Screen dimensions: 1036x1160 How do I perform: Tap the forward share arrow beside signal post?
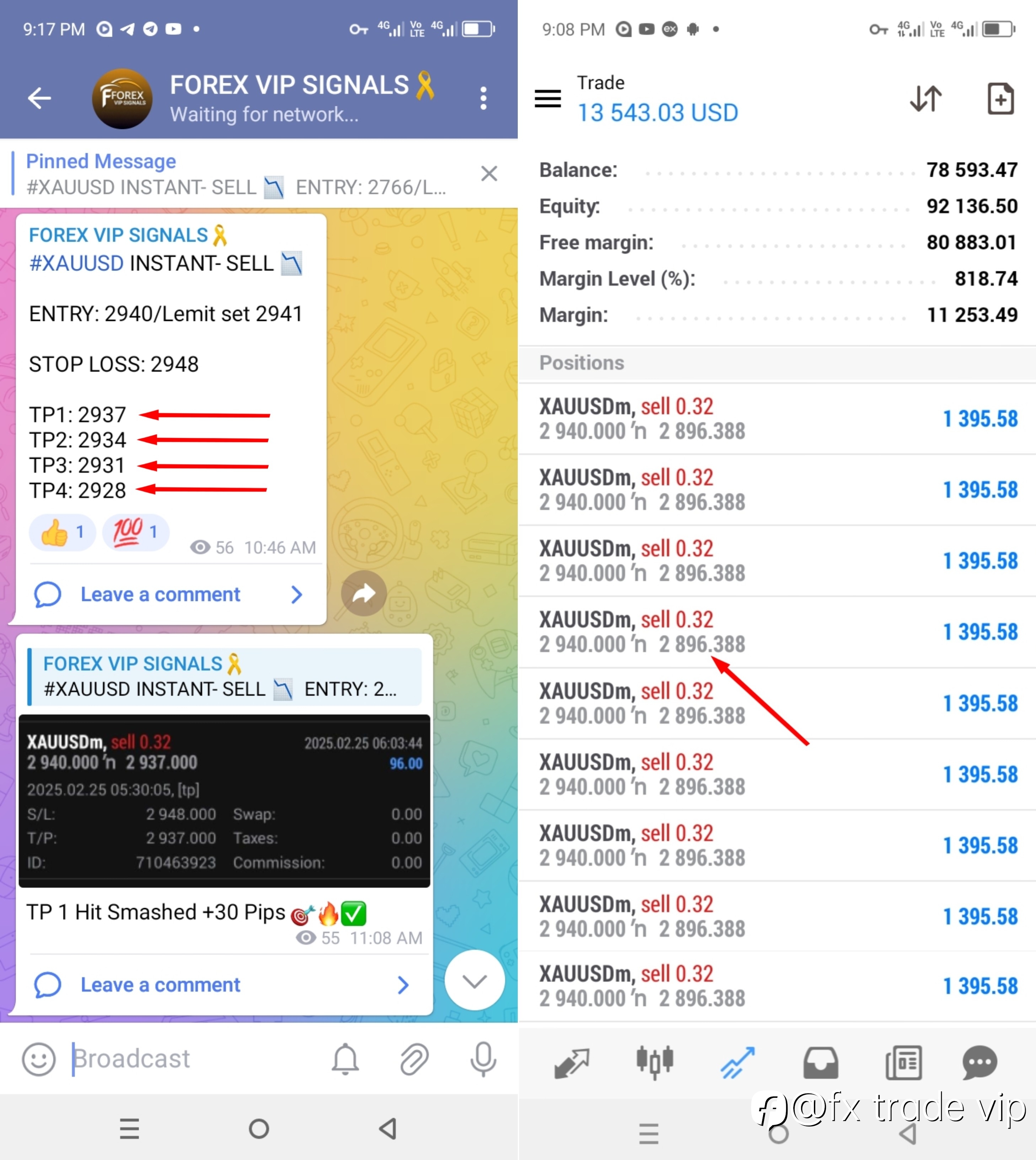[x=364, y=593]
